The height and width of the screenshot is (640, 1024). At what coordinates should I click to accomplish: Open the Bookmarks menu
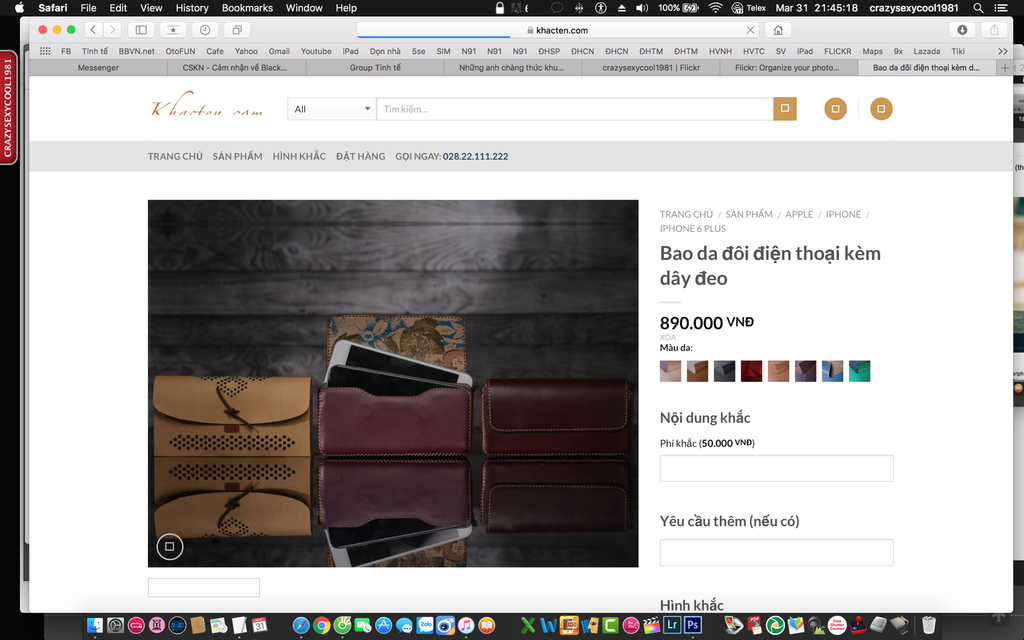click(x=247, y=8)
